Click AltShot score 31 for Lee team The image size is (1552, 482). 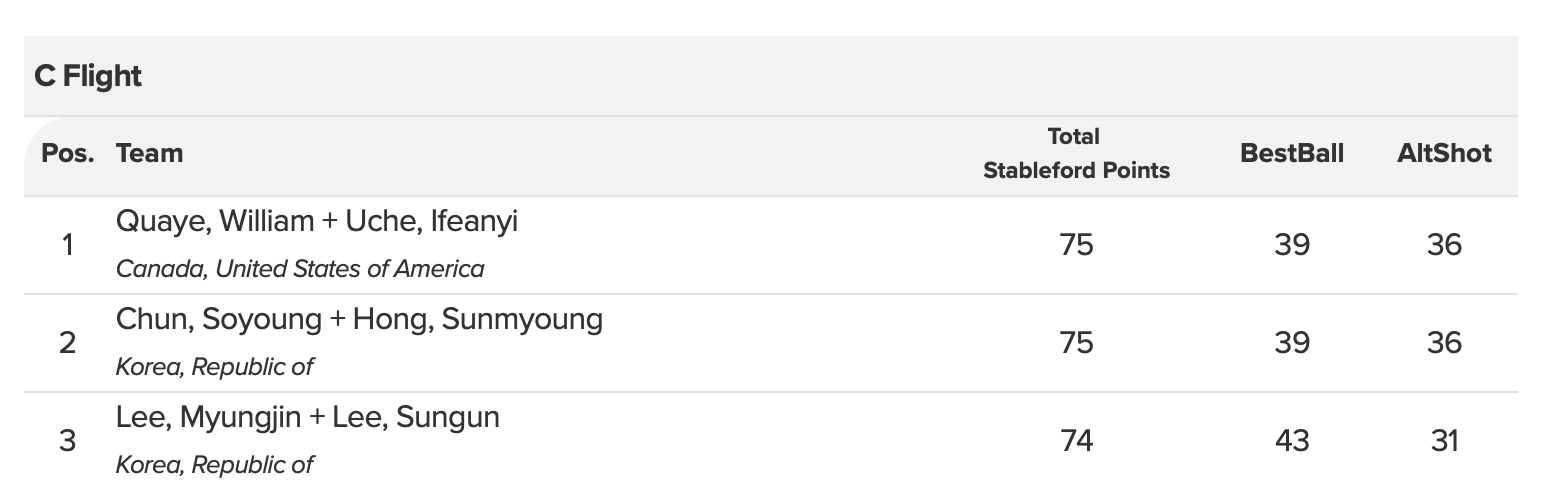point(1444,441)
